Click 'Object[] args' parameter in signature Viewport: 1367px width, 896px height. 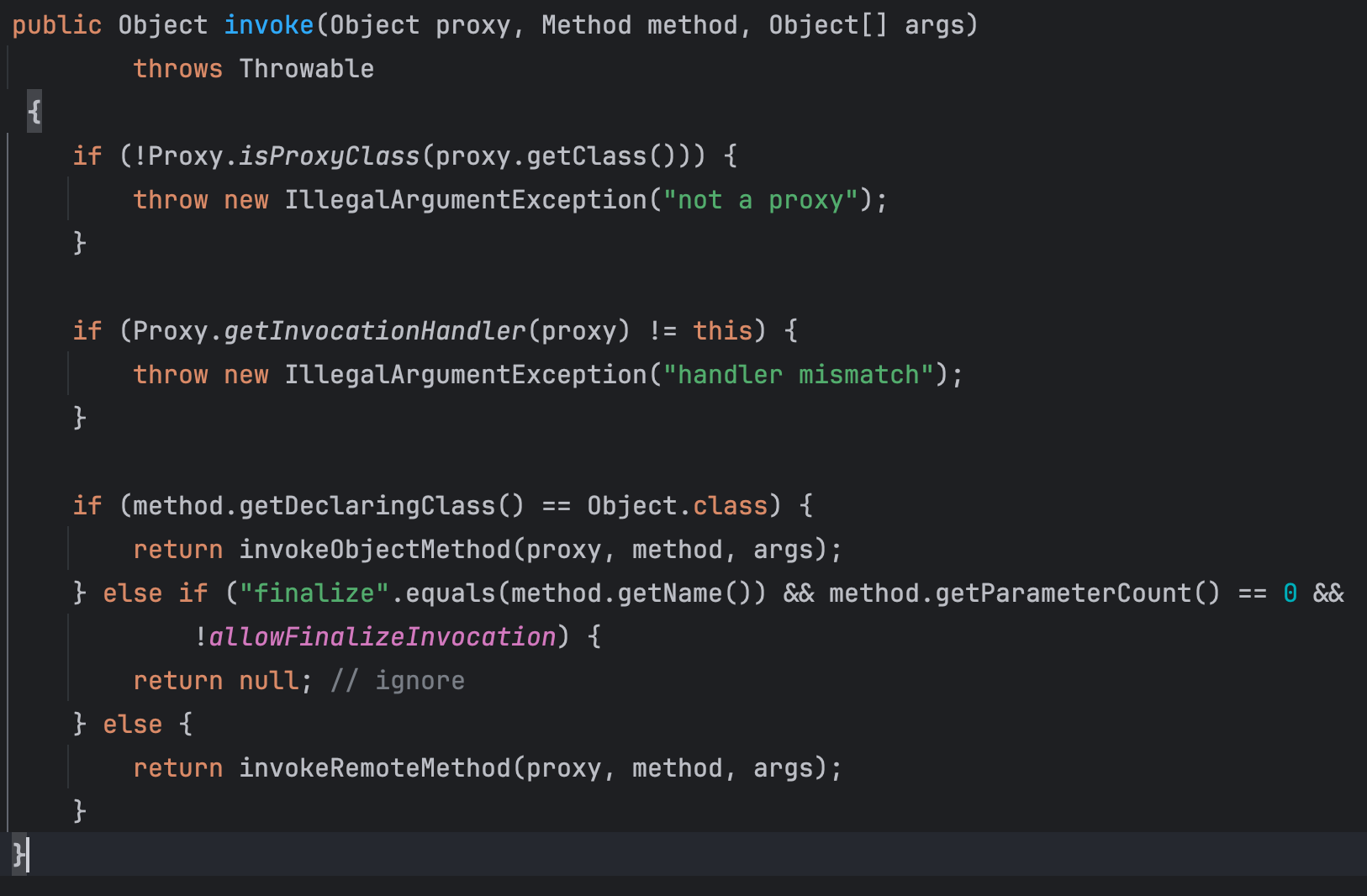[x=867, y=25]
